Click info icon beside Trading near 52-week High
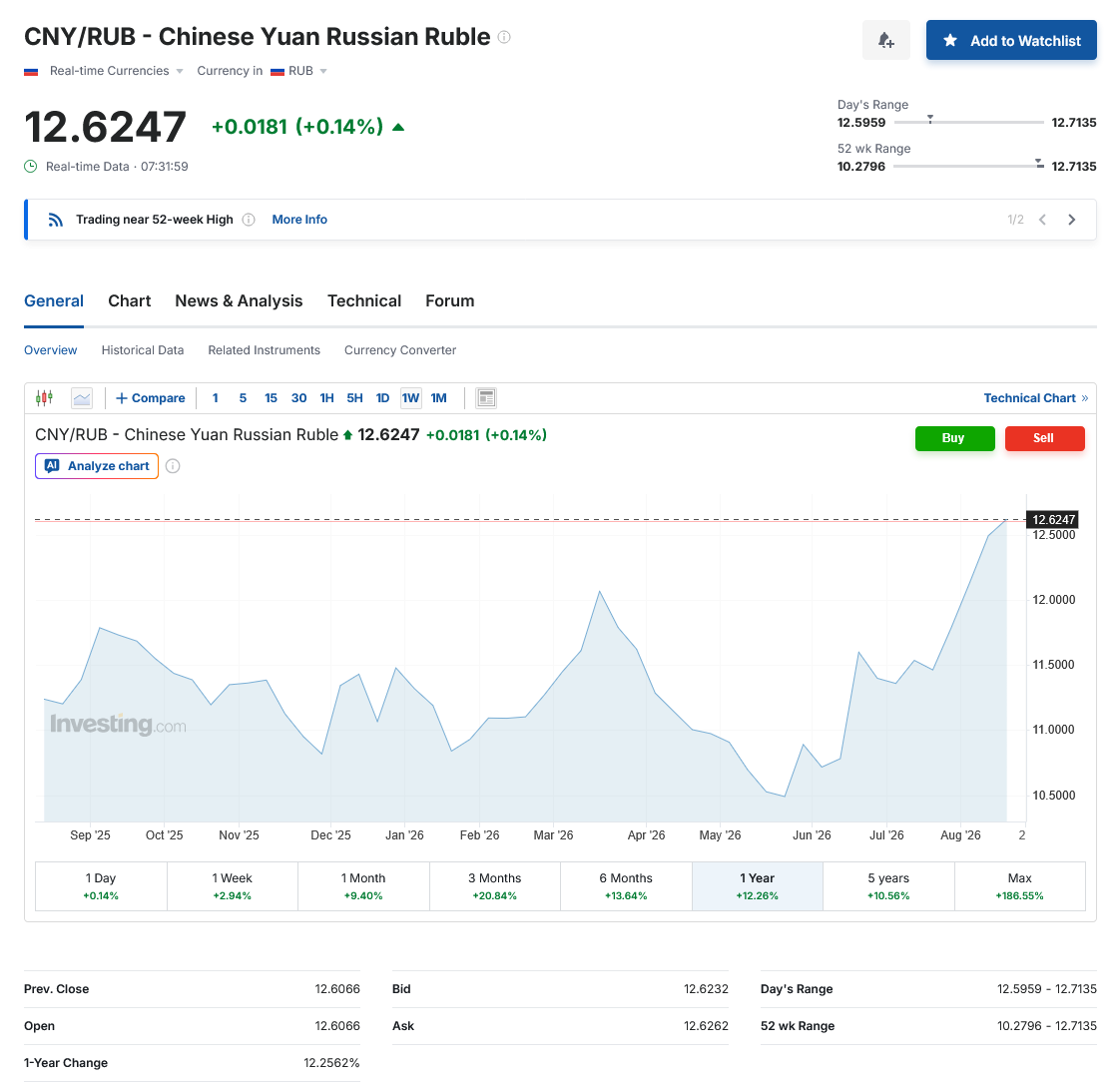The width and height of the screenshot is (1120, 1088). [x=249, y=220]
